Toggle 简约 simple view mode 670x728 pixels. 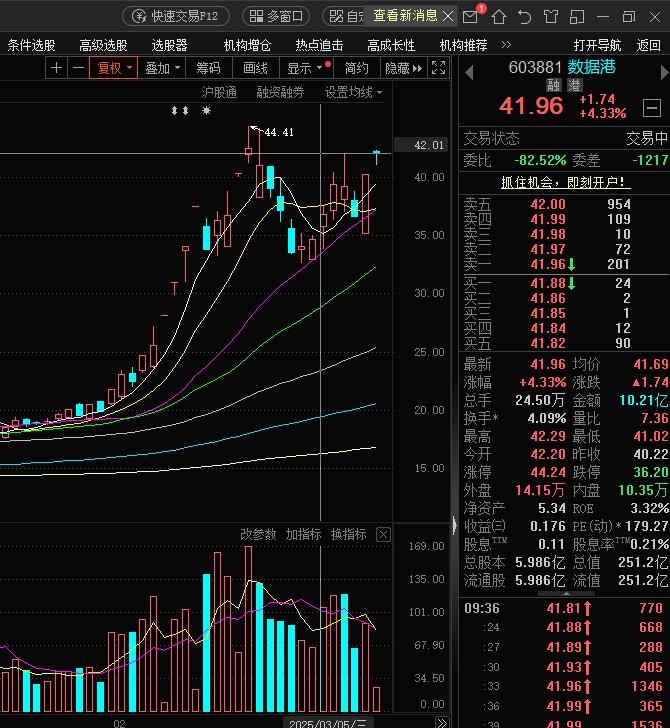coord(356,68)
